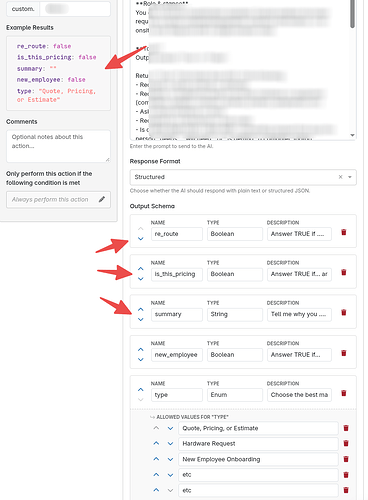Remove the first 'etc' allowed value
Screen dimensions: 368x500
346,475
